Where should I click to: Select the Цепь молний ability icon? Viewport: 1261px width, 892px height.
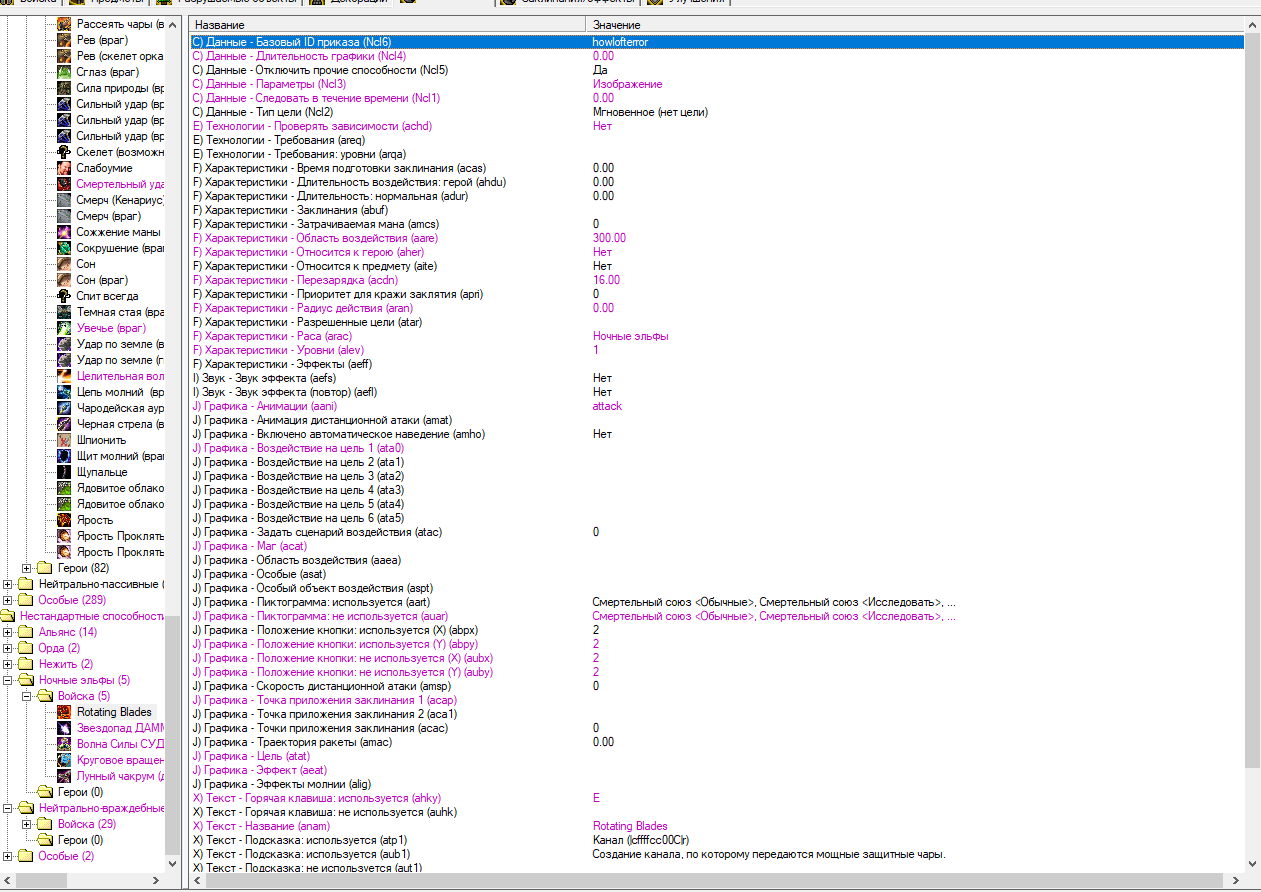click(64, 392)
